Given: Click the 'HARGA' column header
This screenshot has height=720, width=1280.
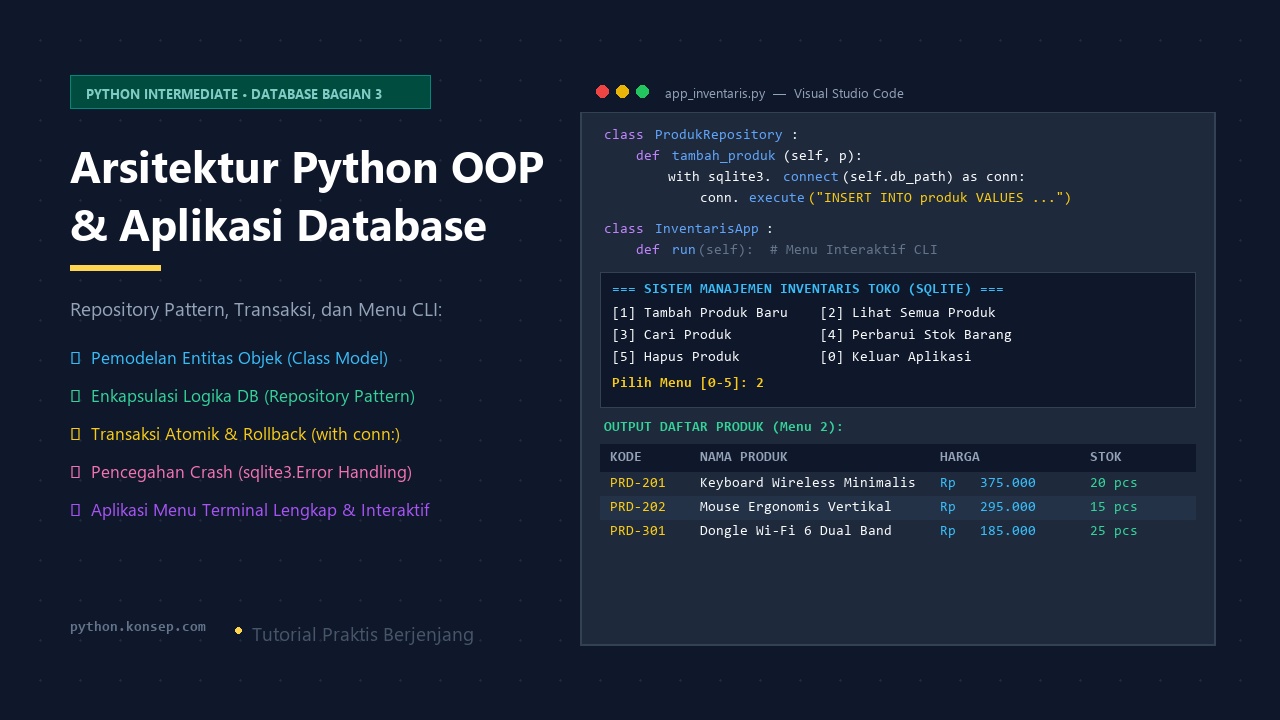Looking at the screenshot, I should point(960,457).
